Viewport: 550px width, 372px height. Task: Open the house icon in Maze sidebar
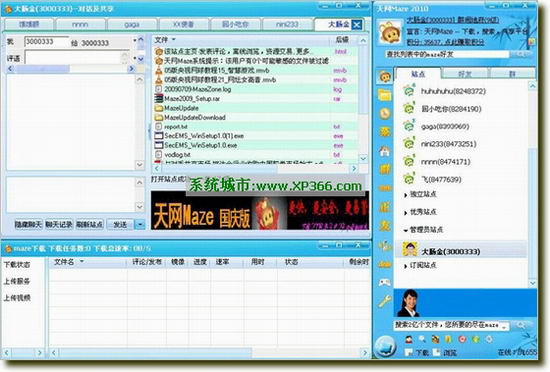pyautogui.click(x=385, y=151)
